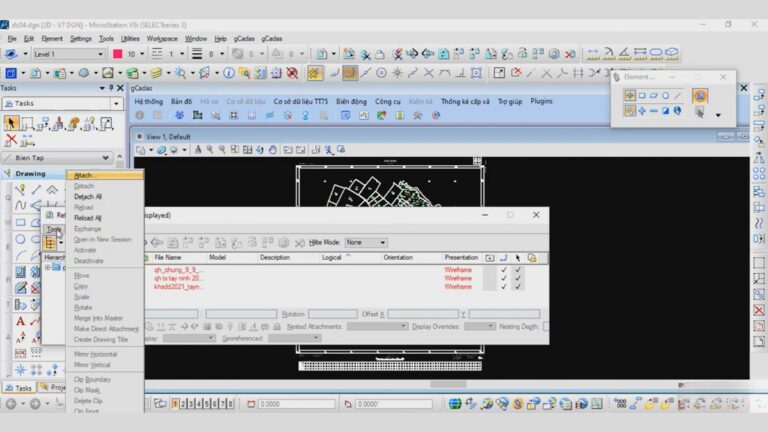Viewport: 768px width, 432px height.
Task: Click the Measure Angle icon in top toolbar
Action: point(624,53)
